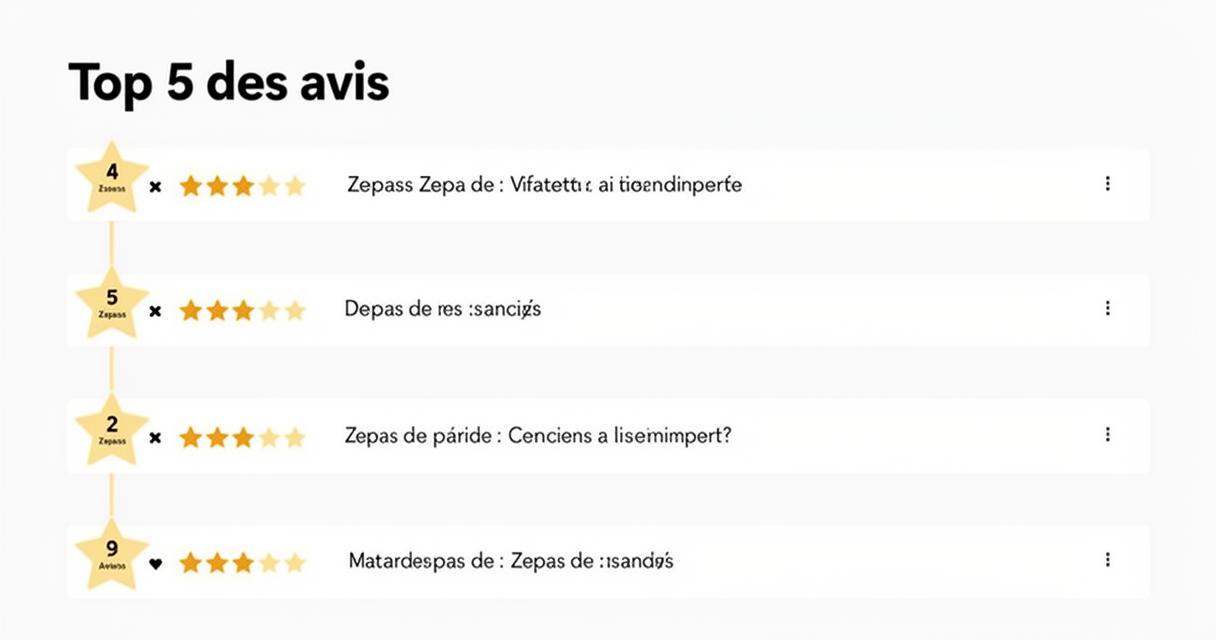Click the third star in the last review's rating
The image size is (1216, 640).
click(x=243, y=563)
